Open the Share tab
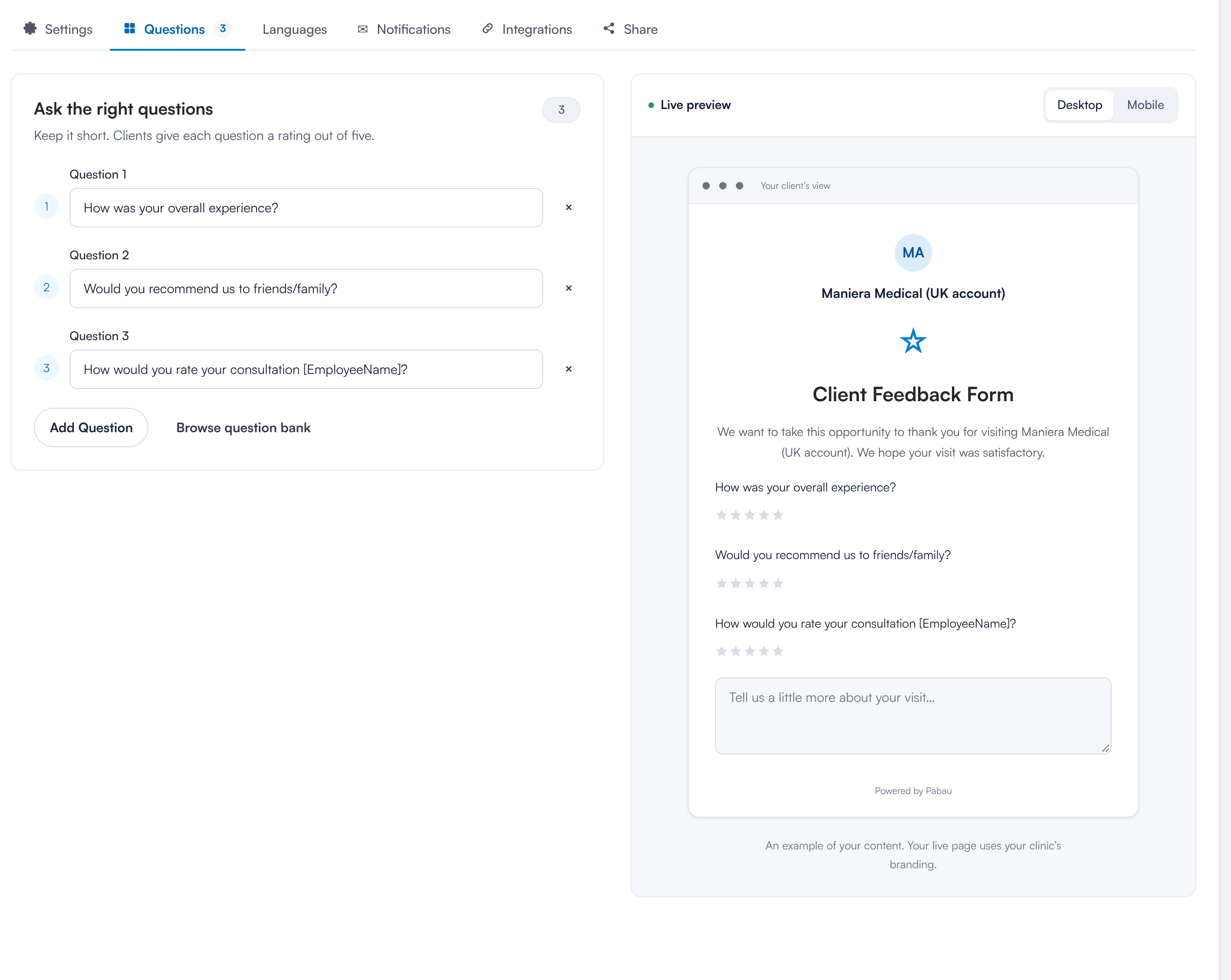The height and width of the screenshot is (980, 1231). (x=631, y=29)
